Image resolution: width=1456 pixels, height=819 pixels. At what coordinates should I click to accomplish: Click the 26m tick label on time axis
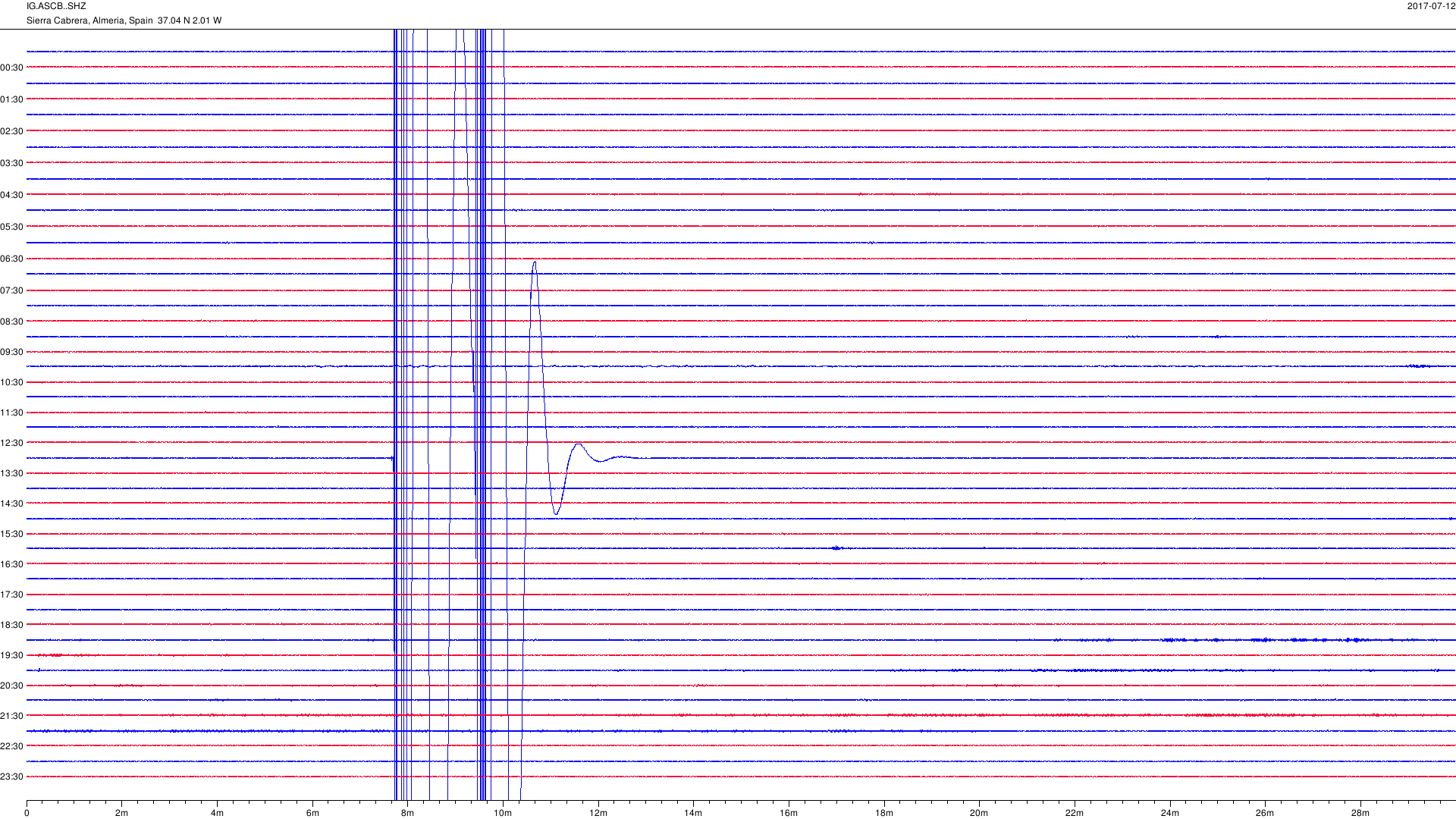[x=1265, y=813]
